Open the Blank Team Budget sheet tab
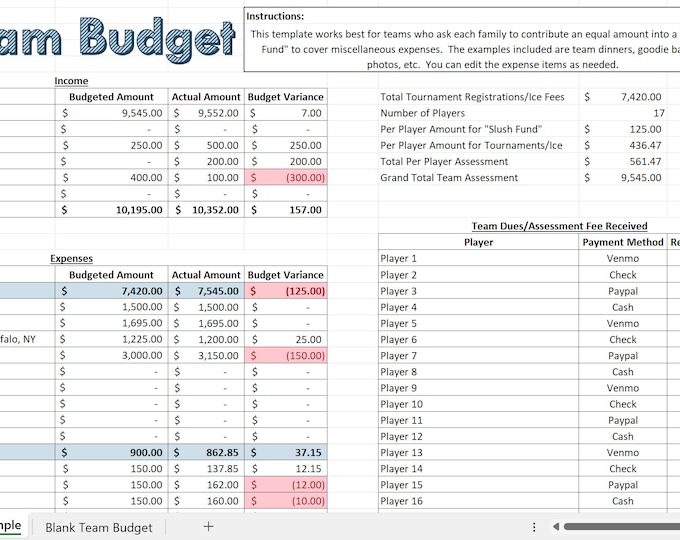Viewport: 680px width, 540px height. (99, 527)
